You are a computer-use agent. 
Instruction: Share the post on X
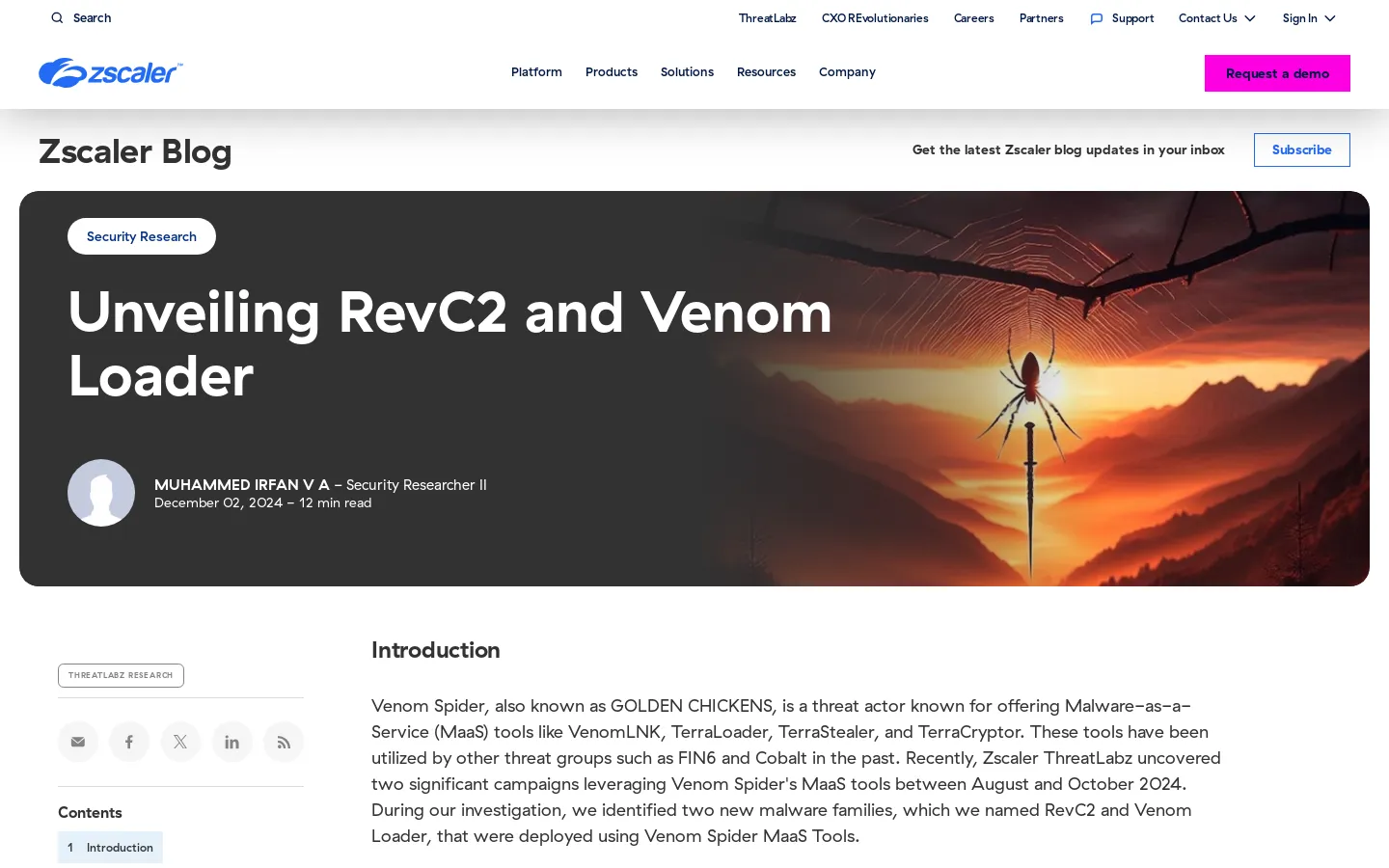tap(180, 742)
